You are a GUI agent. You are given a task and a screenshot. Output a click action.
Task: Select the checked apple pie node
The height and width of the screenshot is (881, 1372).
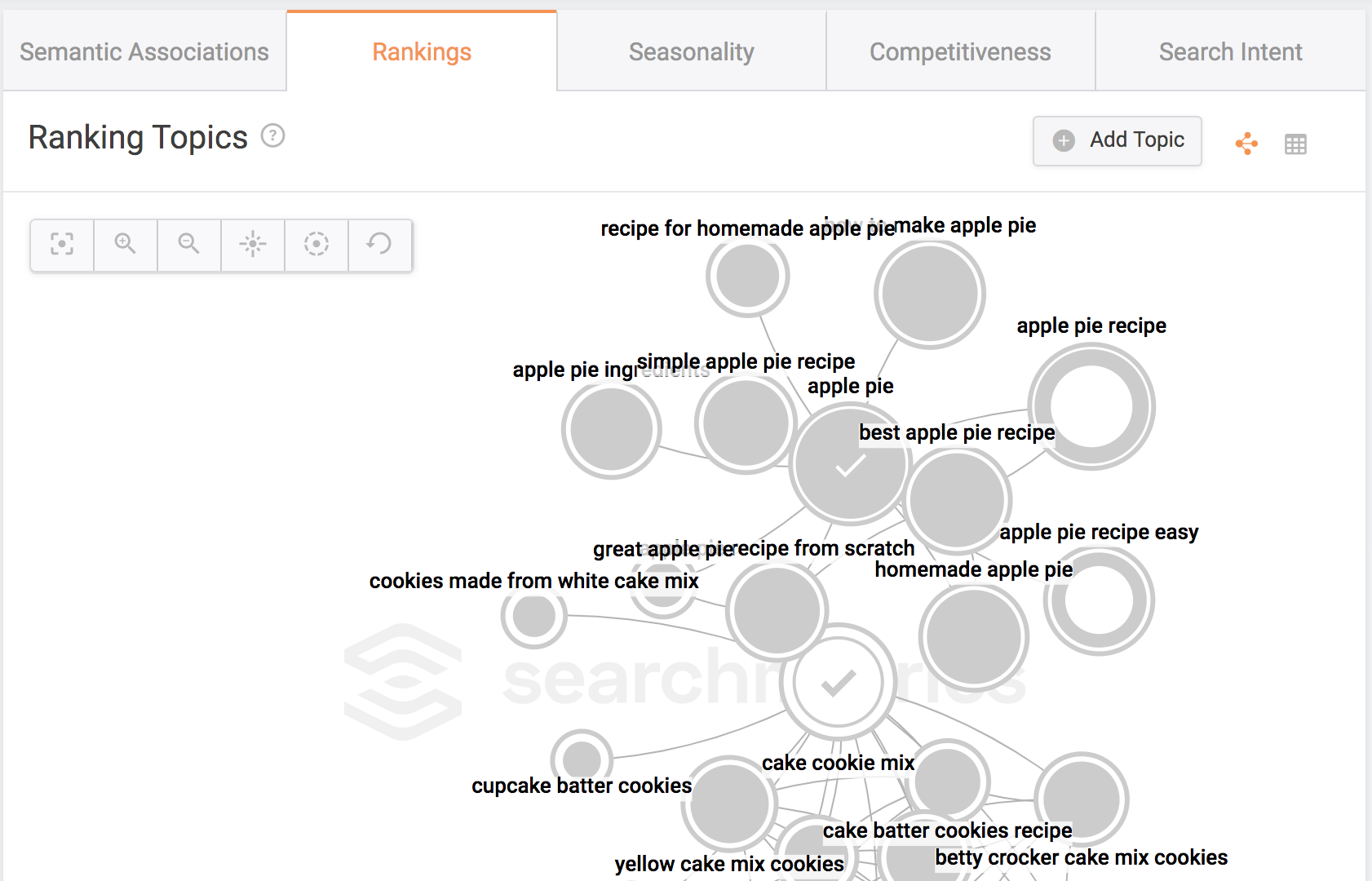pos(850,465)
